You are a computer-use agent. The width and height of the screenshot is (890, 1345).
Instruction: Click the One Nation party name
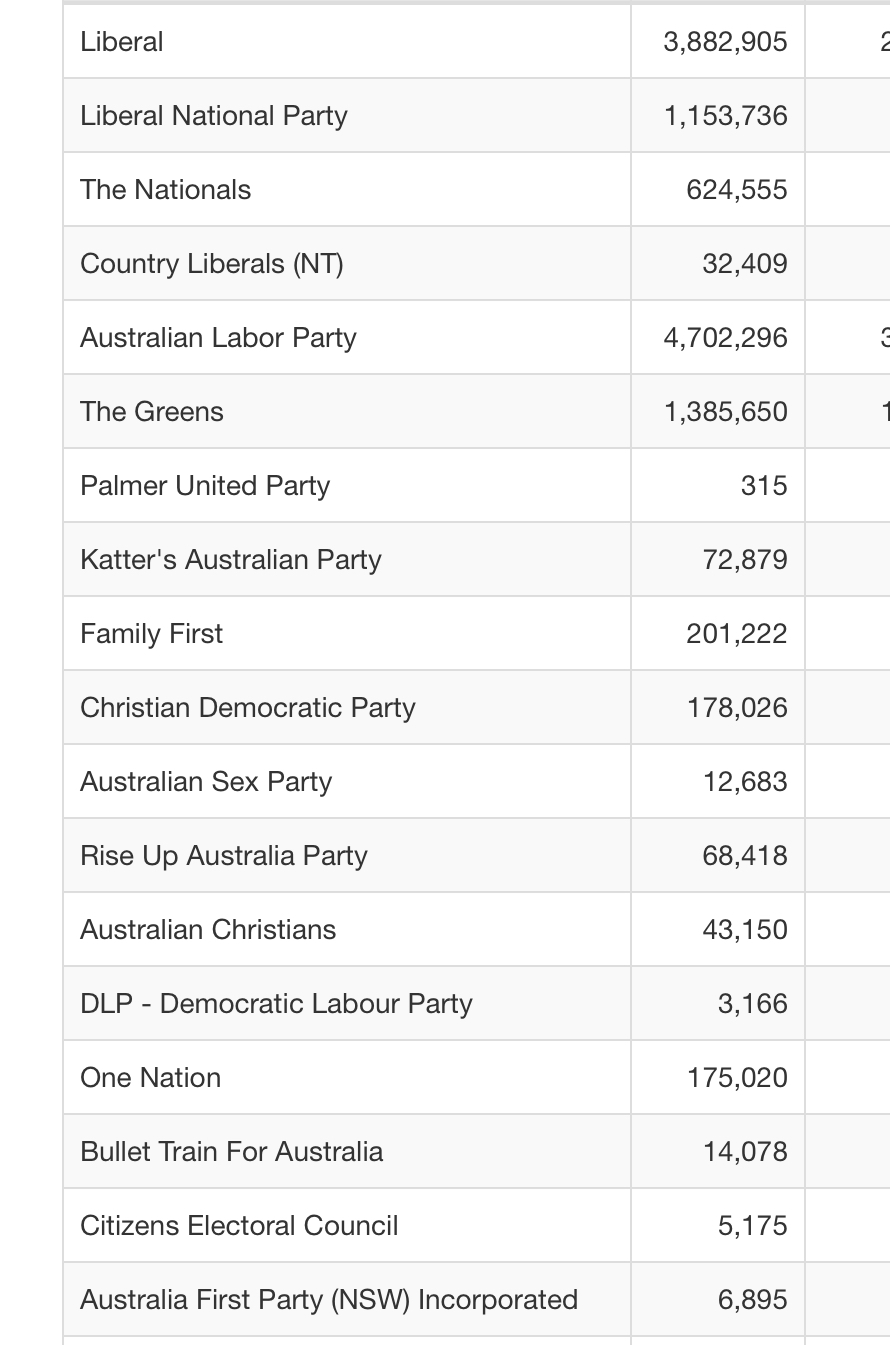pyautogui.click(x=150, y=1078)
